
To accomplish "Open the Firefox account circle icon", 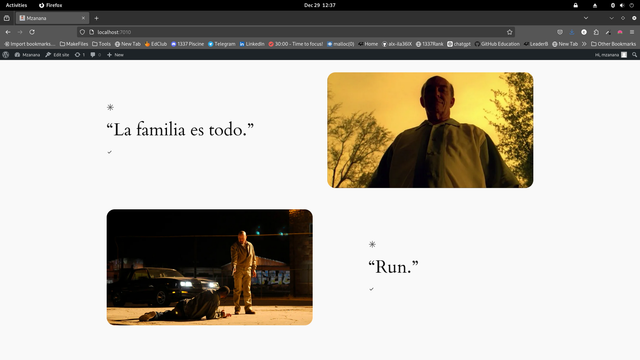I will coord(584,32).
